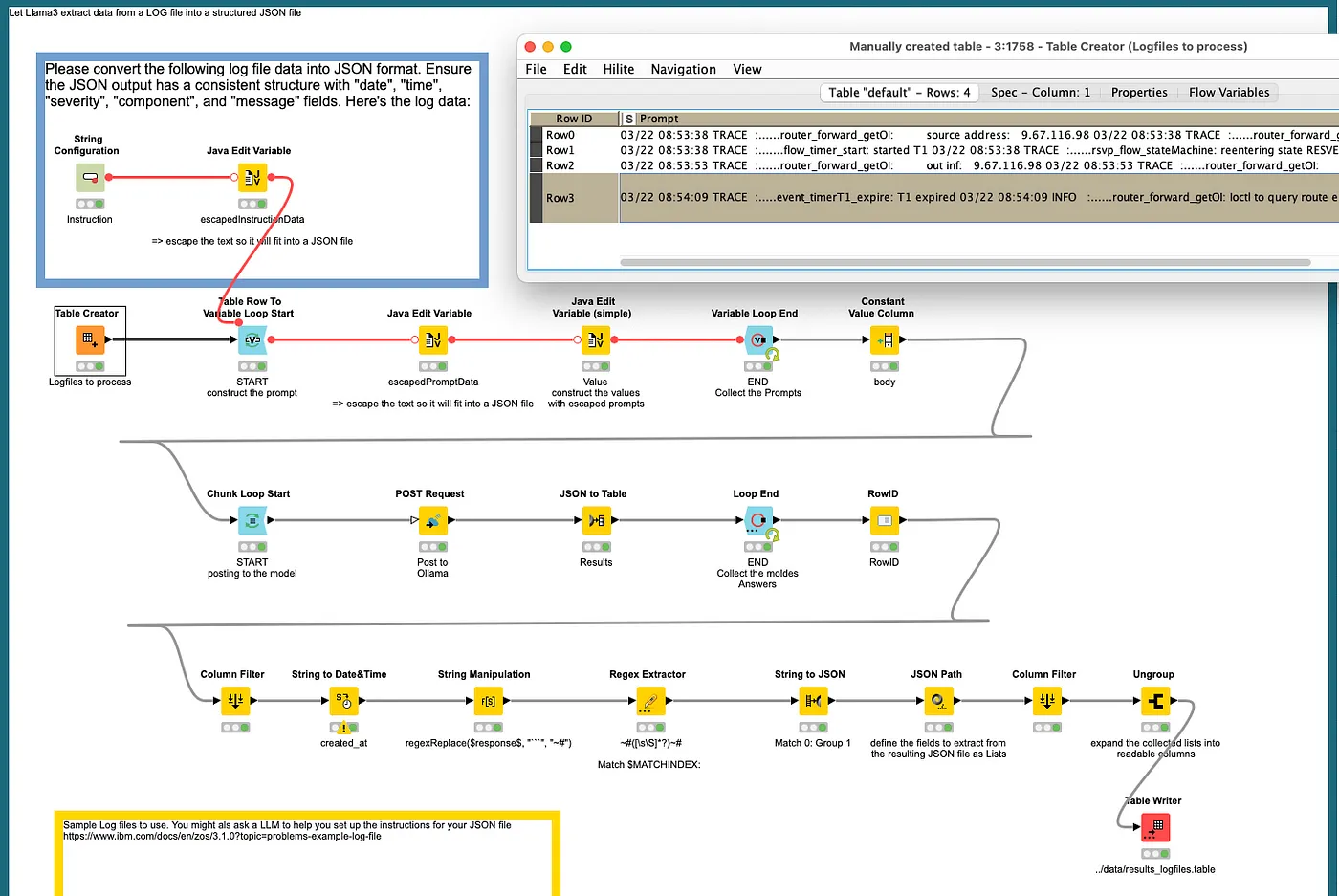This screenshot has width=1339, height=896.
Task: Select the RowID node icon
Action: point(885,520)
